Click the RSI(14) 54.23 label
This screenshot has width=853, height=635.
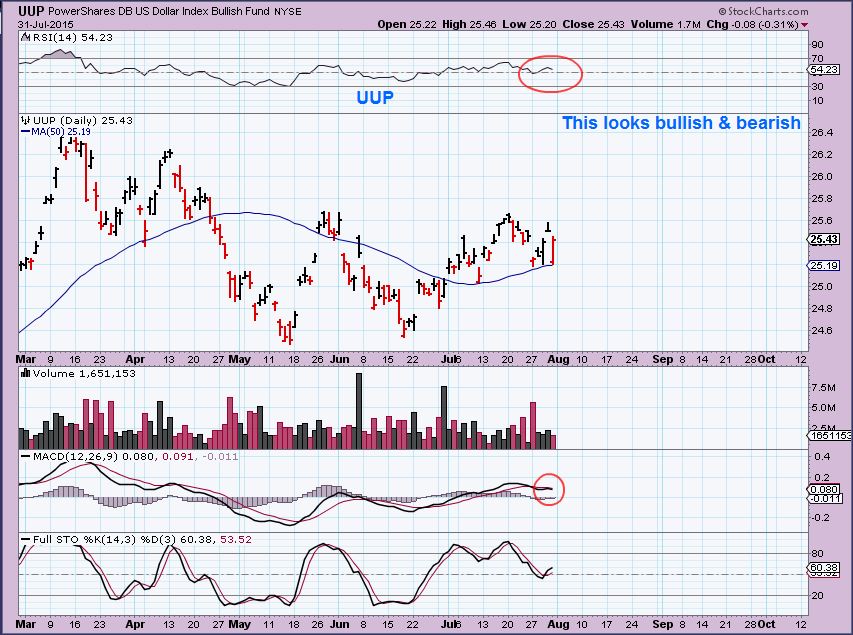72,38
